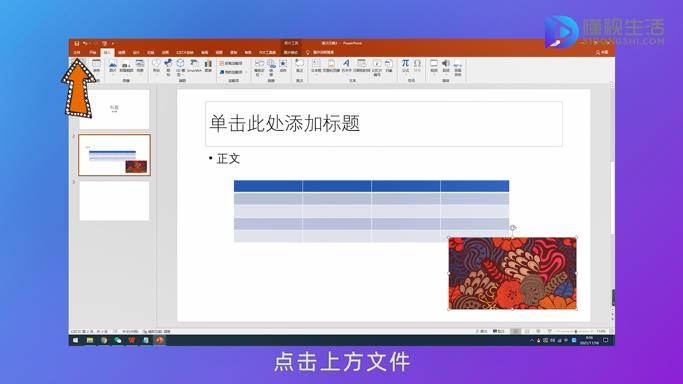The image size is (683, 384).
Task: Insert a Symbol with omega icon
Action: [x=417, y=66]
